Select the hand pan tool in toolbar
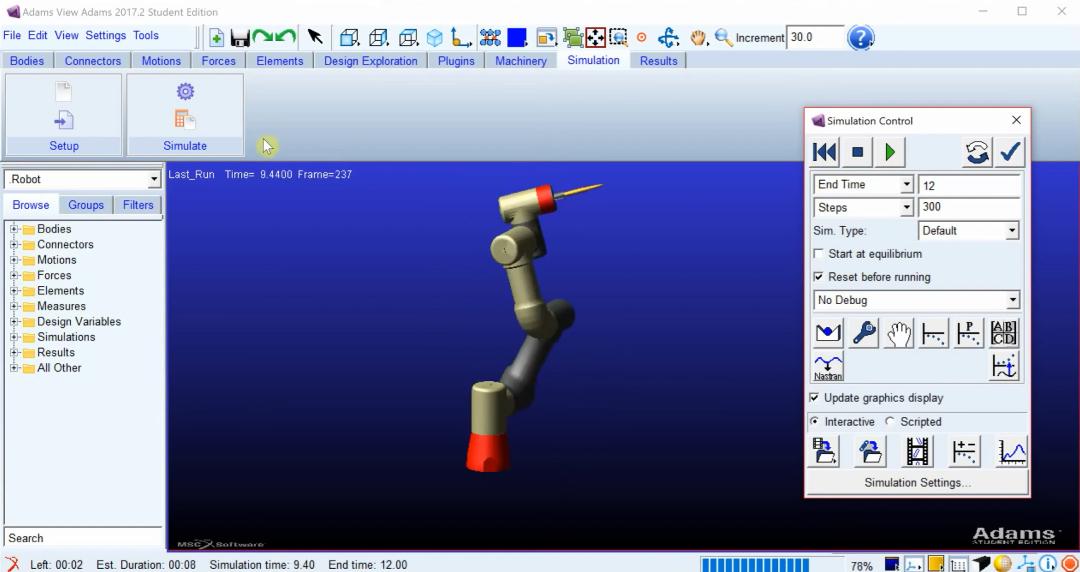 click(x=698, y=37)
